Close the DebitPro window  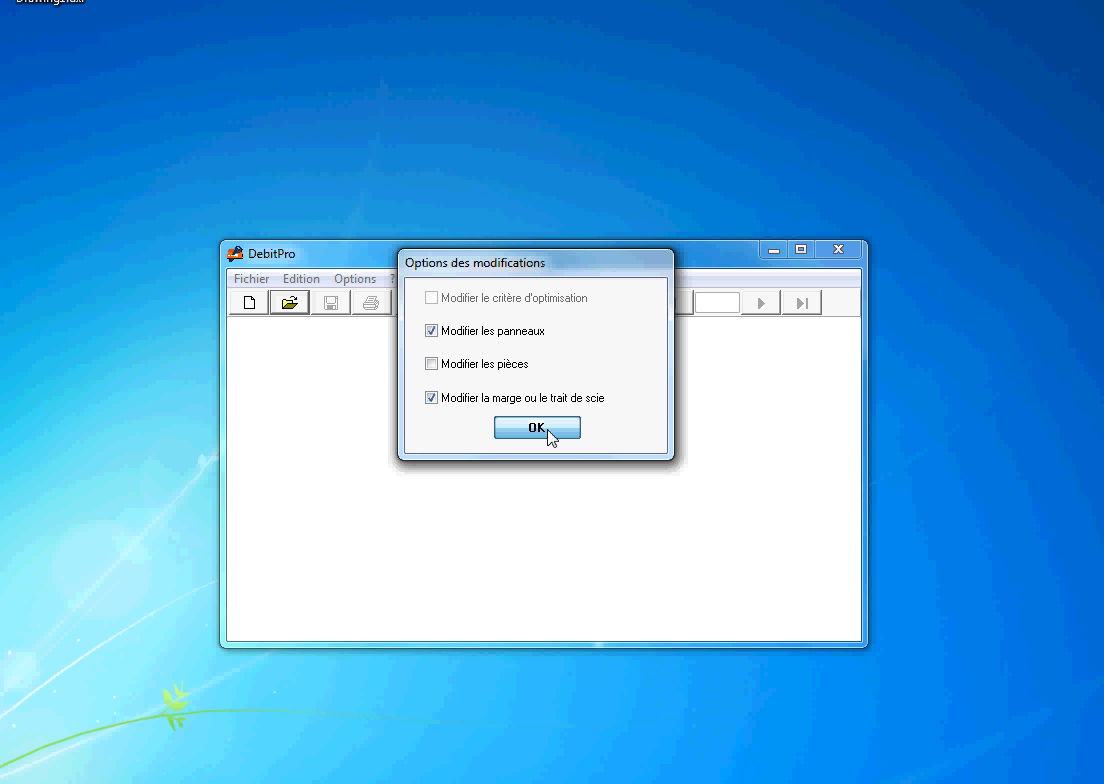[x=838, y=250]
